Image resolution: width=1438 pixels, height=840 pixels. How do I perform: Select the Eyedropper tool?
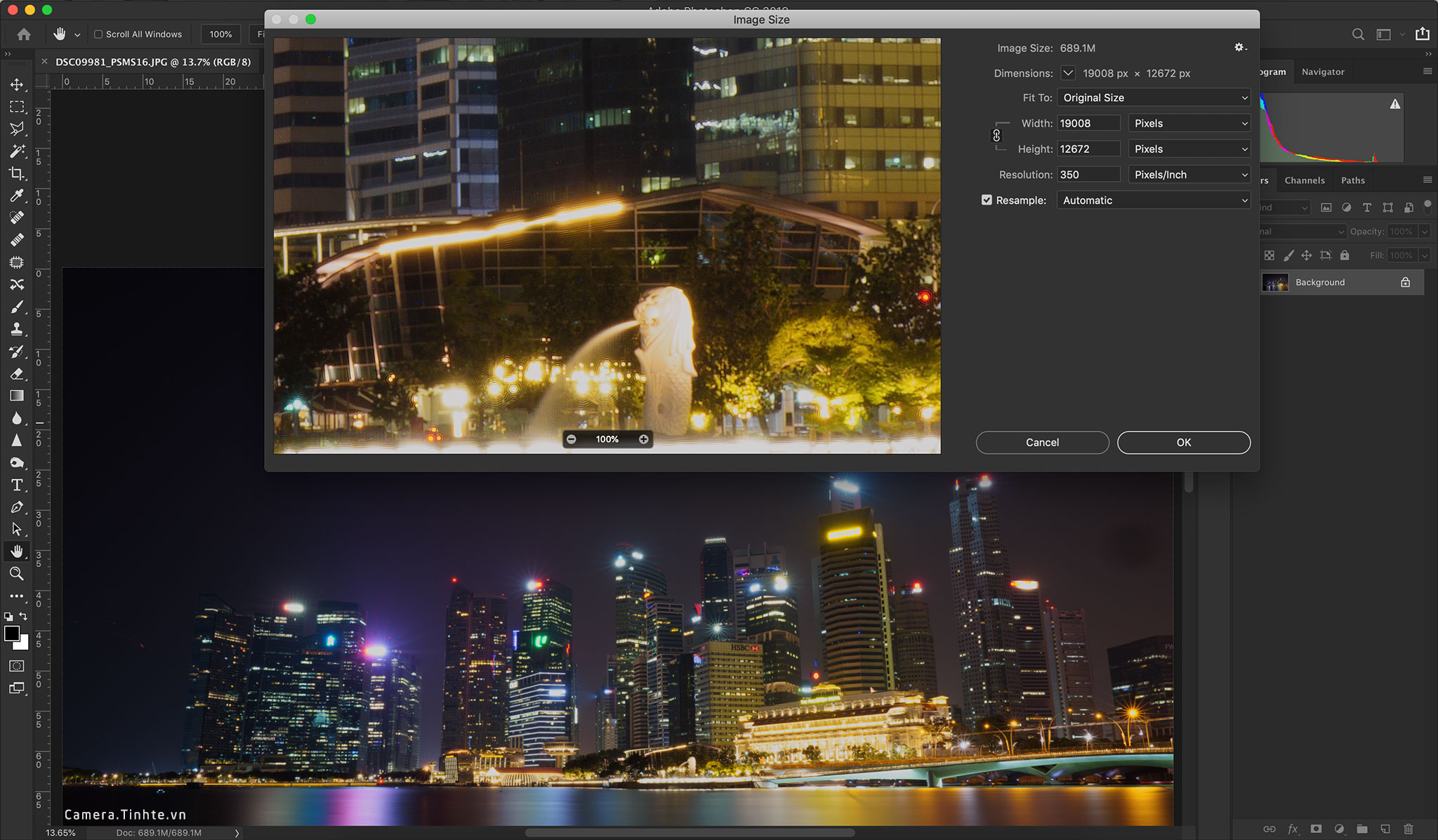pos(17,195)
